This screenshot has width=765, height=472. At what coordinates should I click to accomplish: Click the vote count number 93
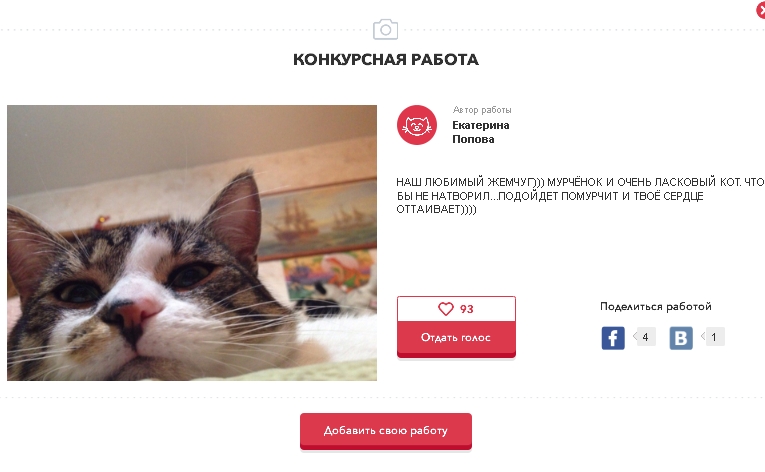[x=467, y=309]
